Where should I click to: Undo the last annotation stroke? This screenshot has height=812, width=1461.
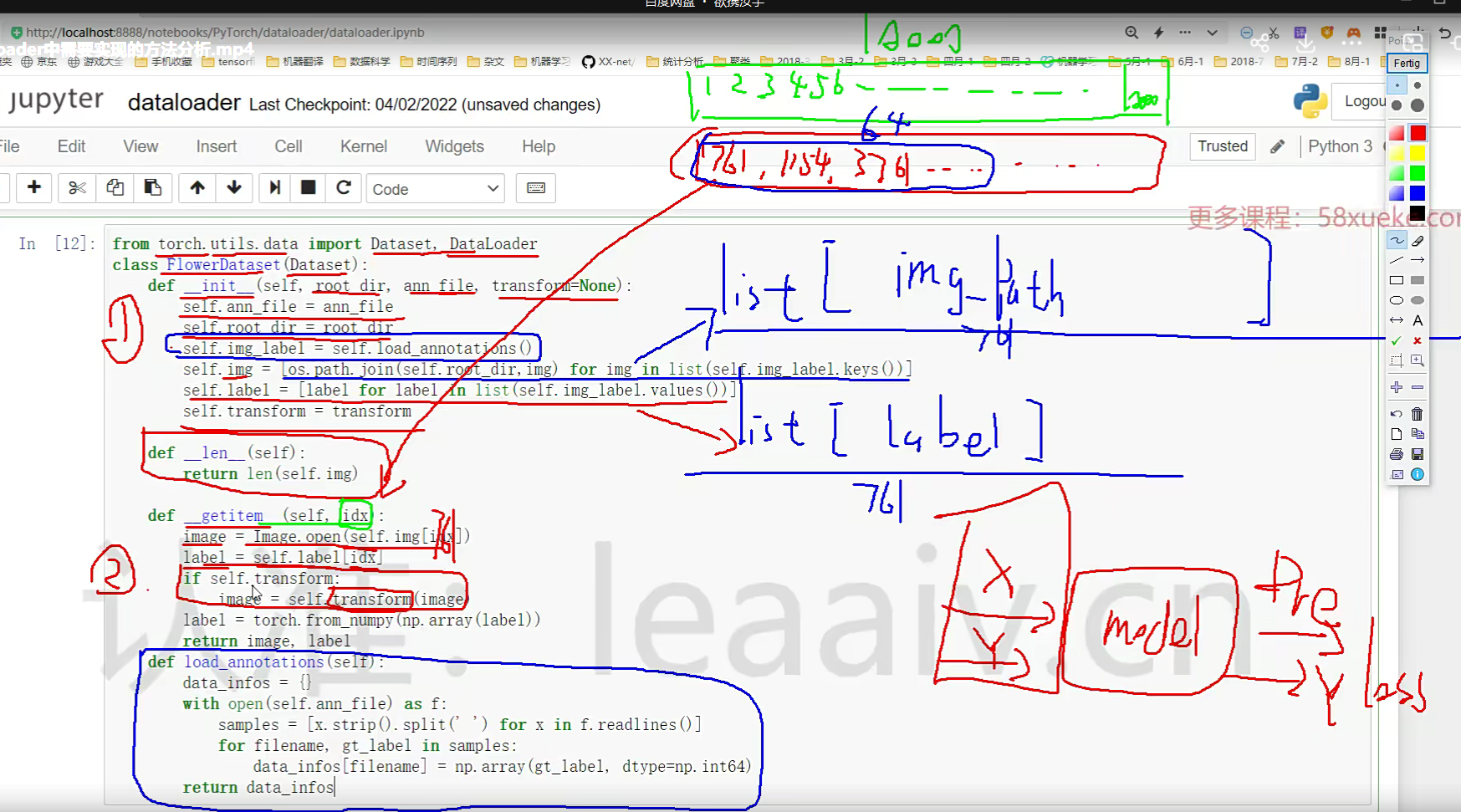[x=1397, y=414]
